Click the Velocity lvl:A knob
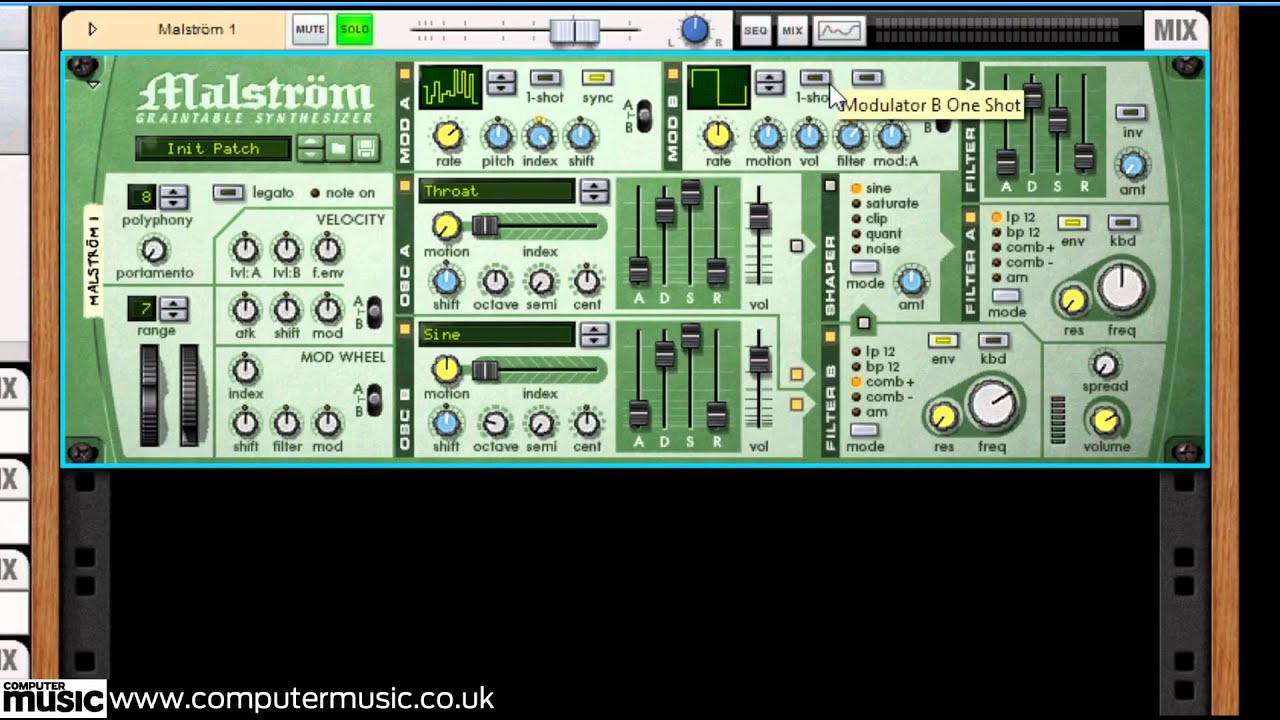The image size is (1280, 720). click(245, 248)
